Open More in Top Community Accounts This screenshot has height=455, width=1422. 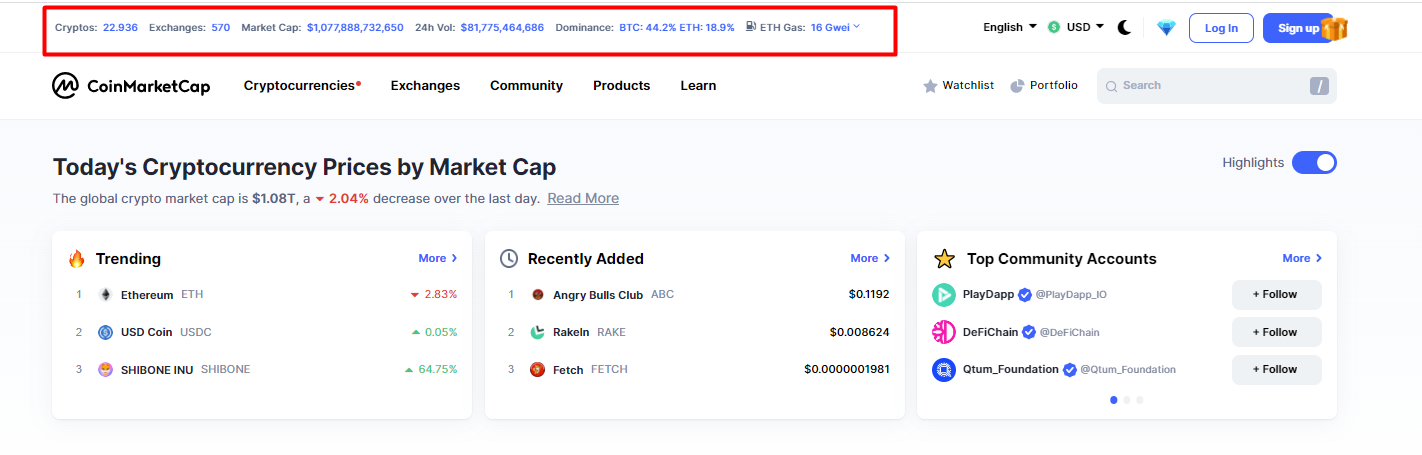[1302, 258]
